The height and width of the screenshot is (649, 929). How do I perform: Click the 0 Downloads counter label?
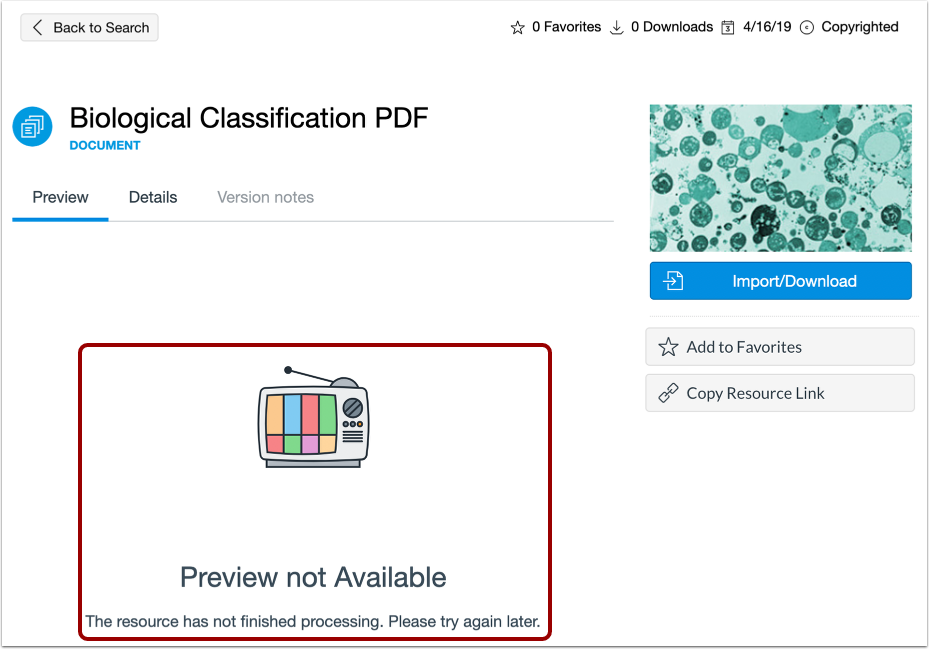[674, 27]
